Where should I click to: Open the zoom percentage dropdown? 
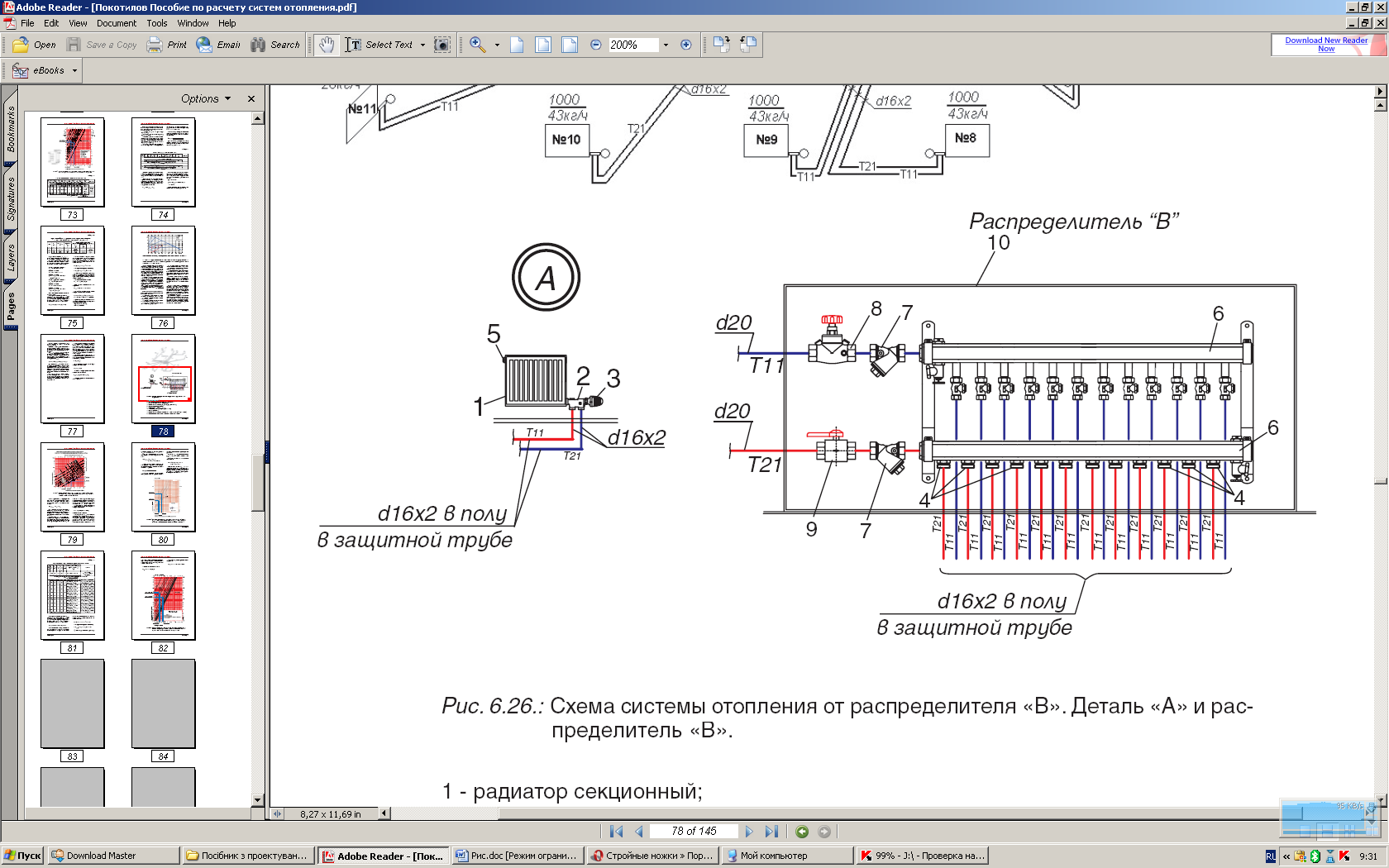pyautogui.click(x=666, y=45)
